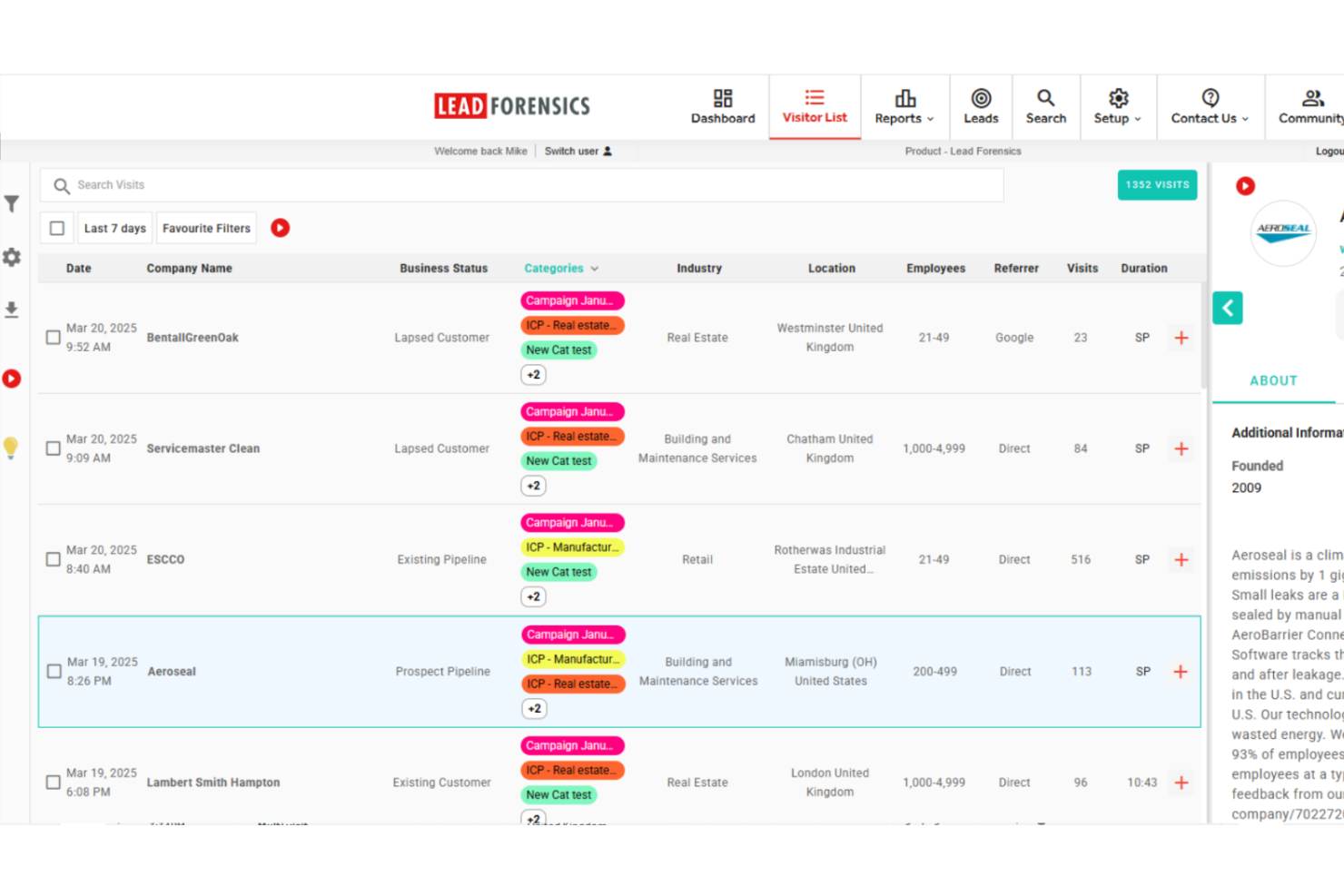Select the About tab in the details panel
Image resolution: width=1344 pixels, height=896 pixels.
point(1273,381)
